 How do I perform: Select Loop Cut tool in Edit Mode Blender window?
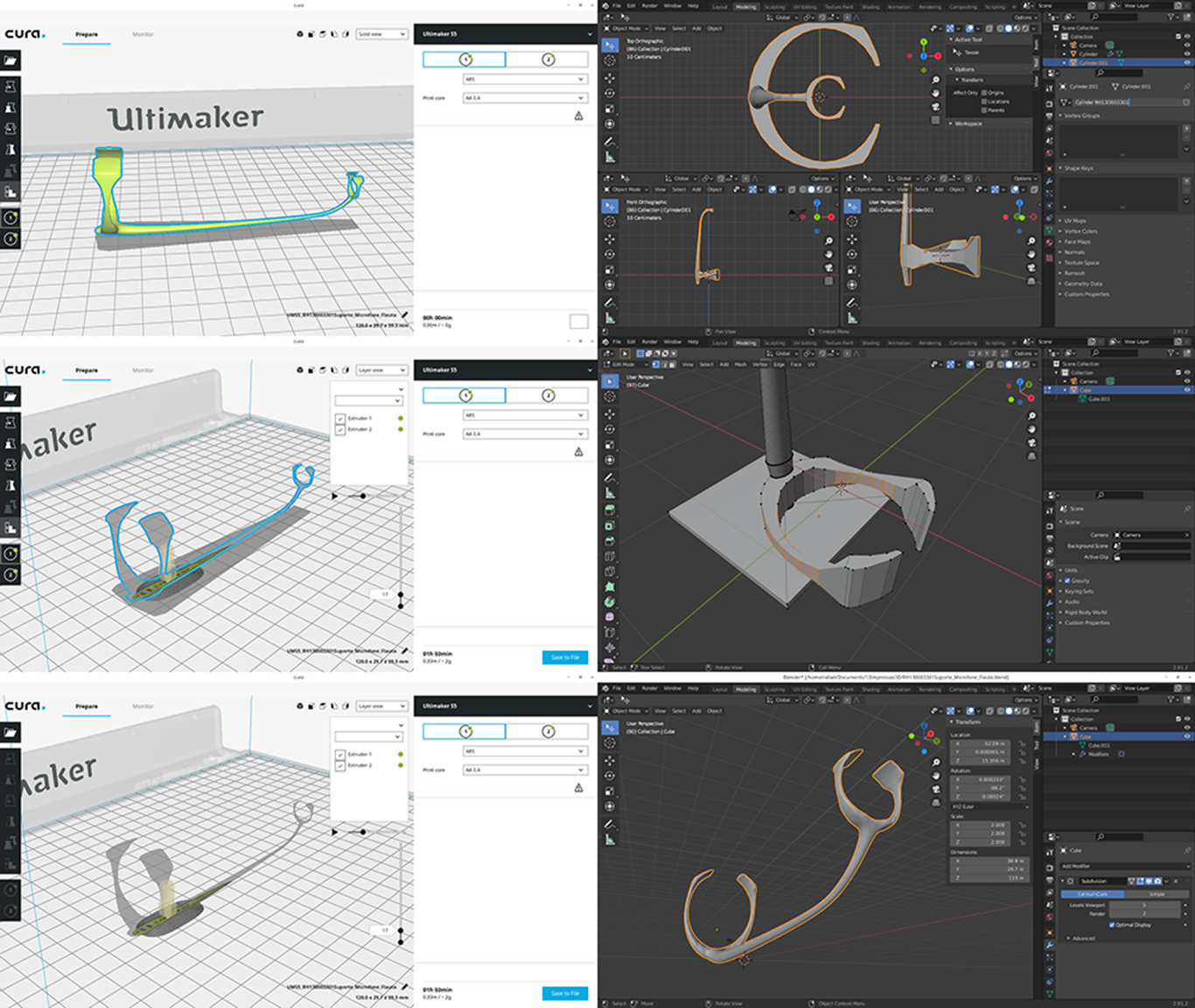610,556
